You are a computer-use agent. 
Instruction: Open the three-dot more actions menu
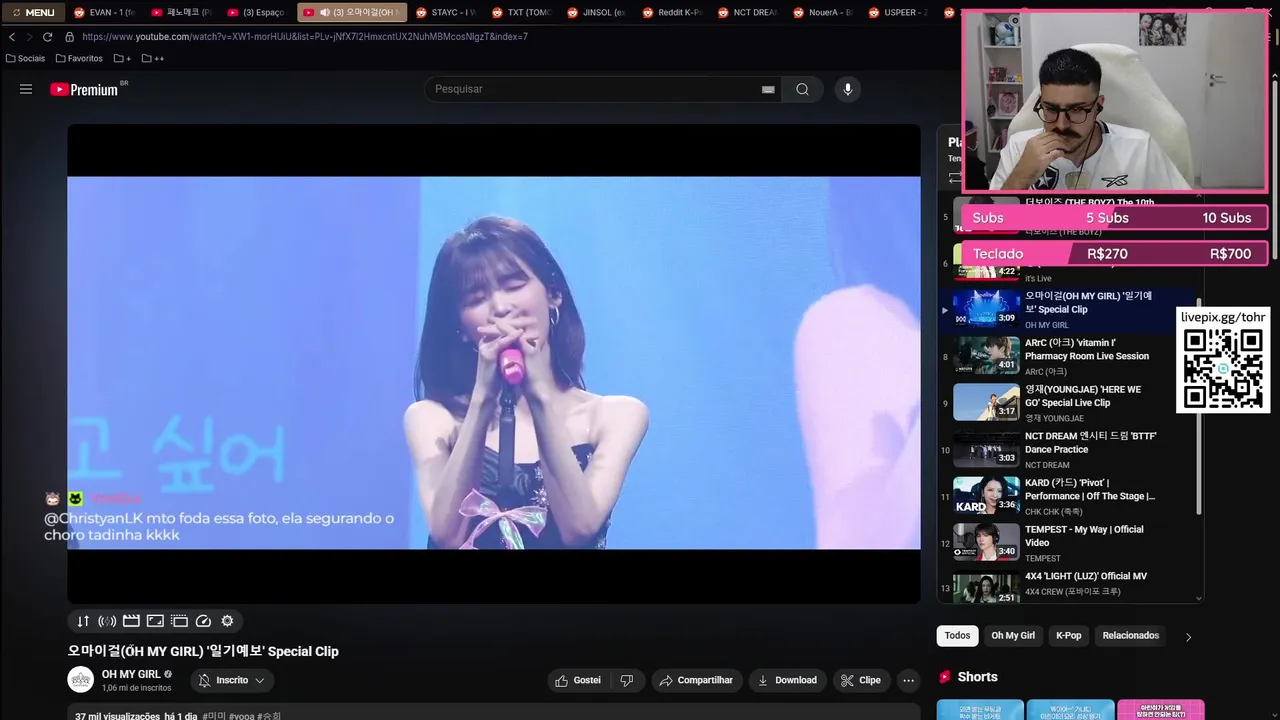(x=908, y=680)
